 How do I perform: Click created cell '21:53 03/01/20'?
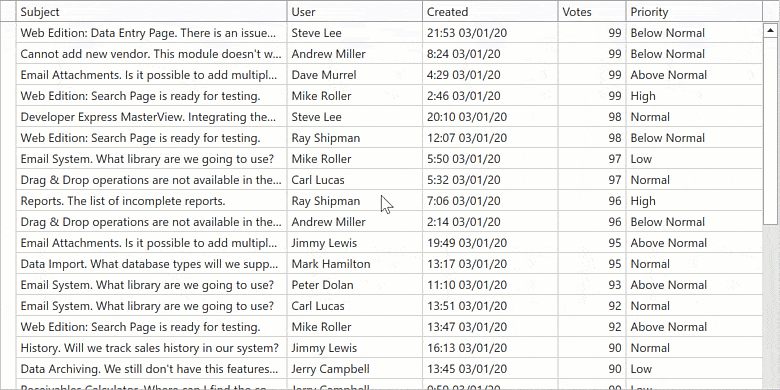click(x=490, y=33)
